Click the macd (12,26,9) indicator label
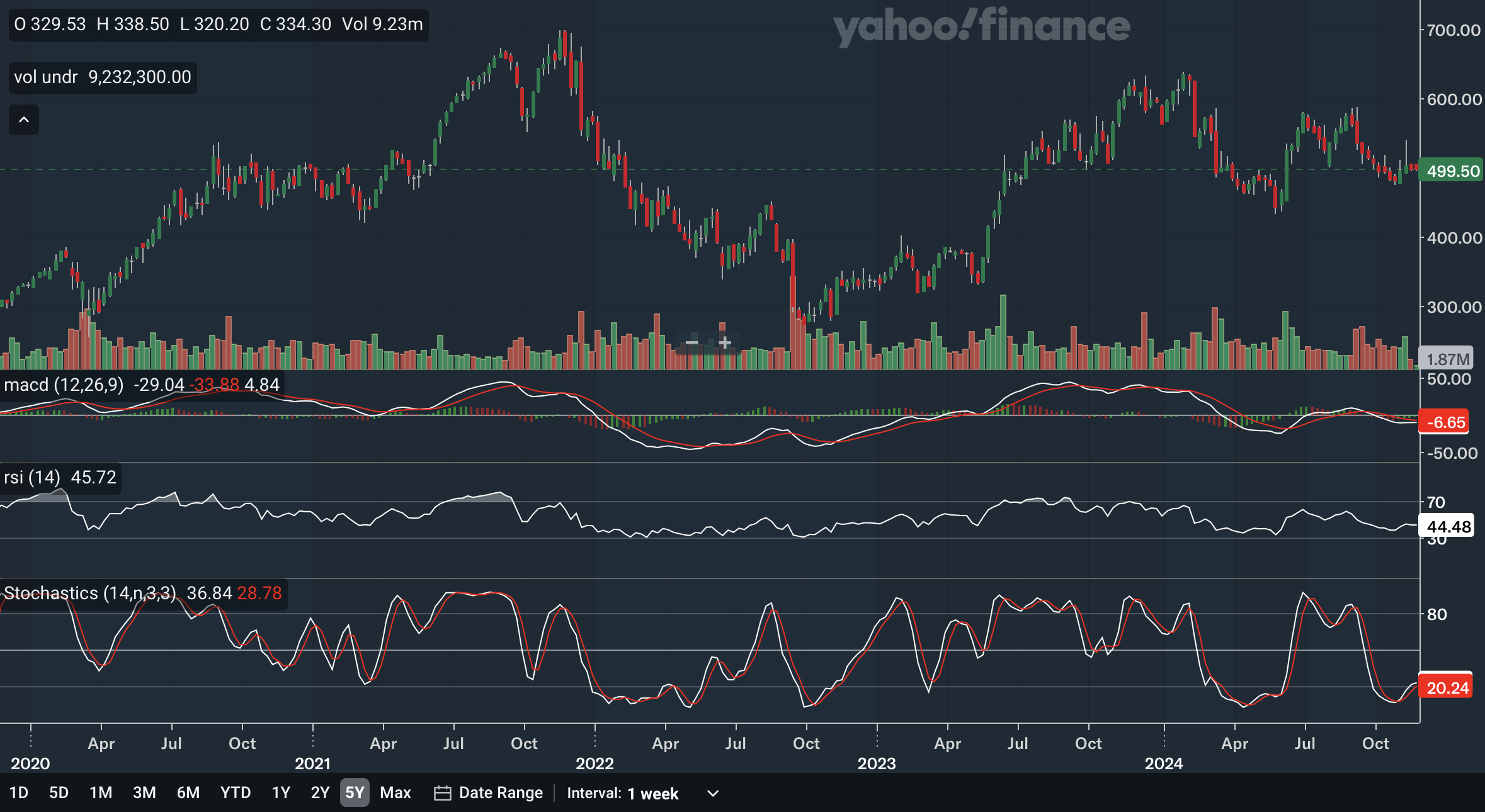 [x=64, y=385]
